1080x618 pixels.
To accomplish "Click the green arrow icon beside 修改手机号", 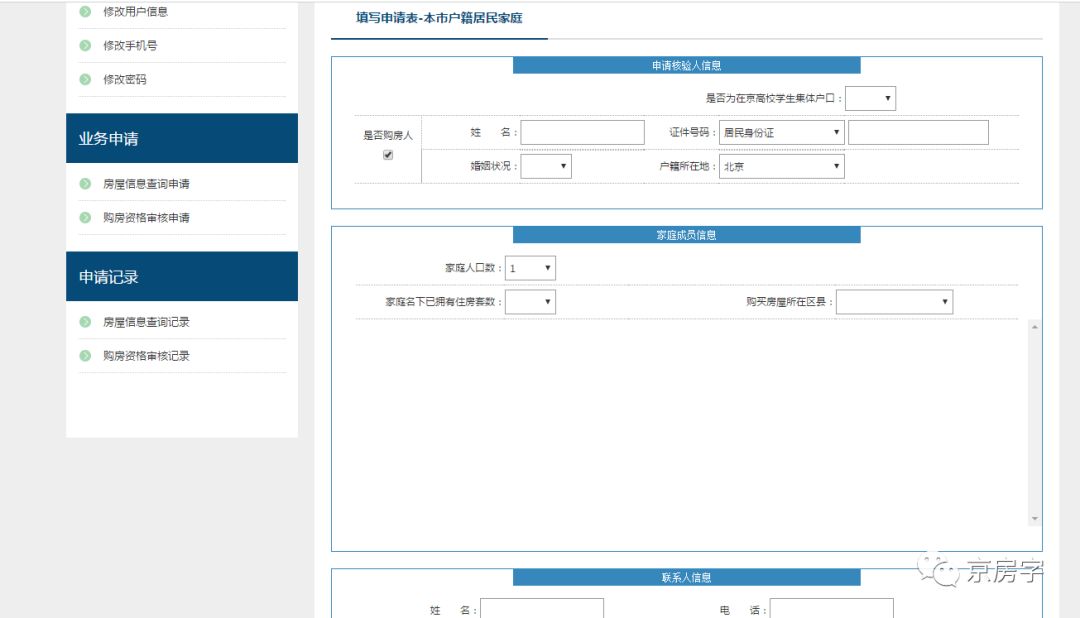I will pos(86,45).
